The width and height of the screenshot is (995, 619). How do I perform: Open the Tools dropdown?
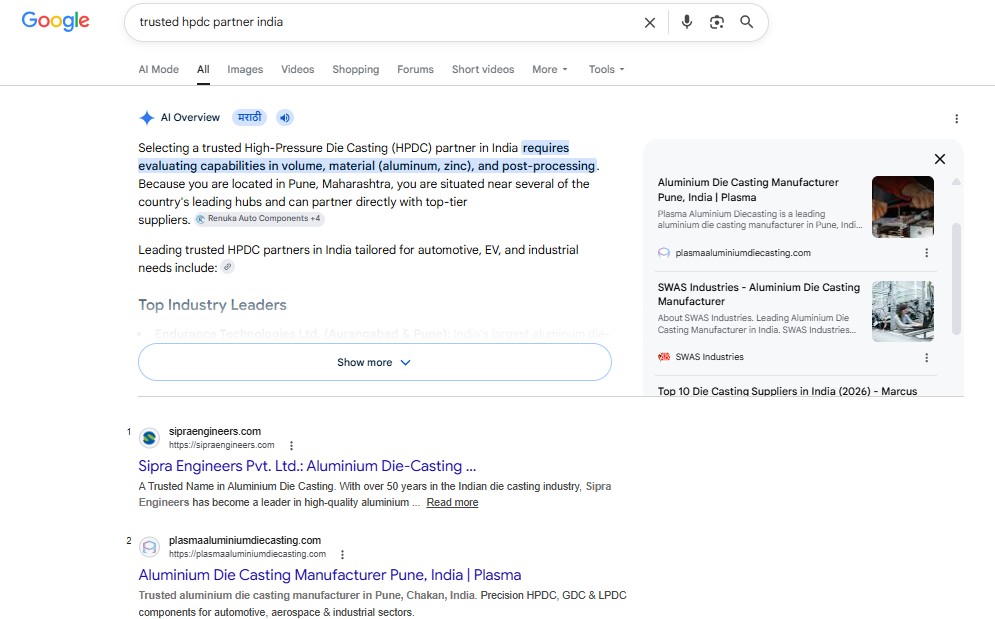tap(607, 69)
